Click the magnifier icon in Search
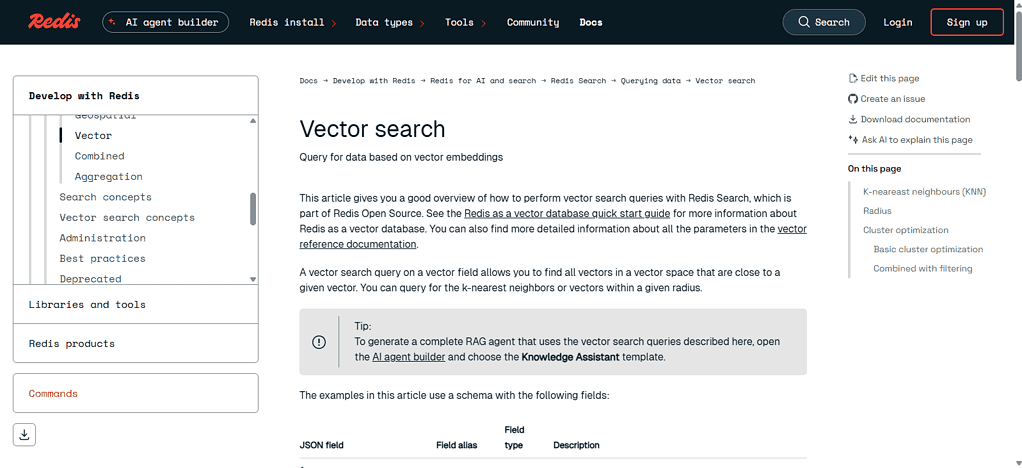The image size is (1022, 468). [x=804, y=22]
